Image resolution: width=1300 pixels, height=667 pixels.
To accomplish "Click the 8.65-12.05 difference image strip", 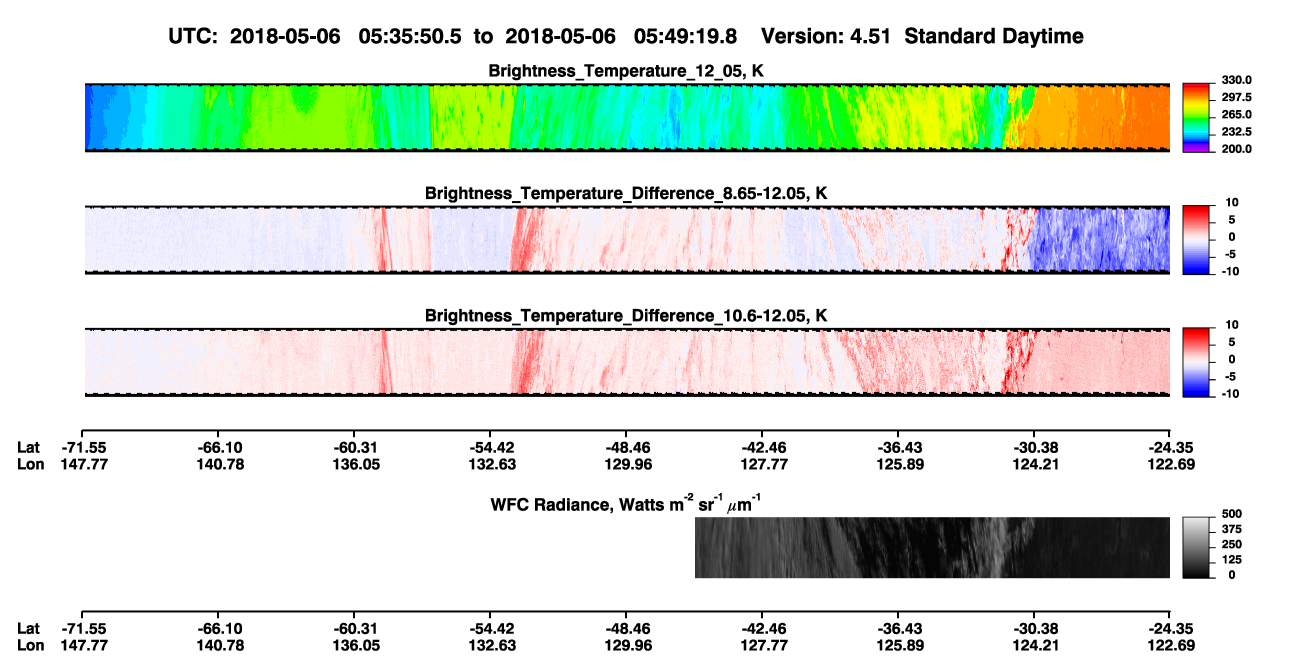I will (x=627, y=240).
